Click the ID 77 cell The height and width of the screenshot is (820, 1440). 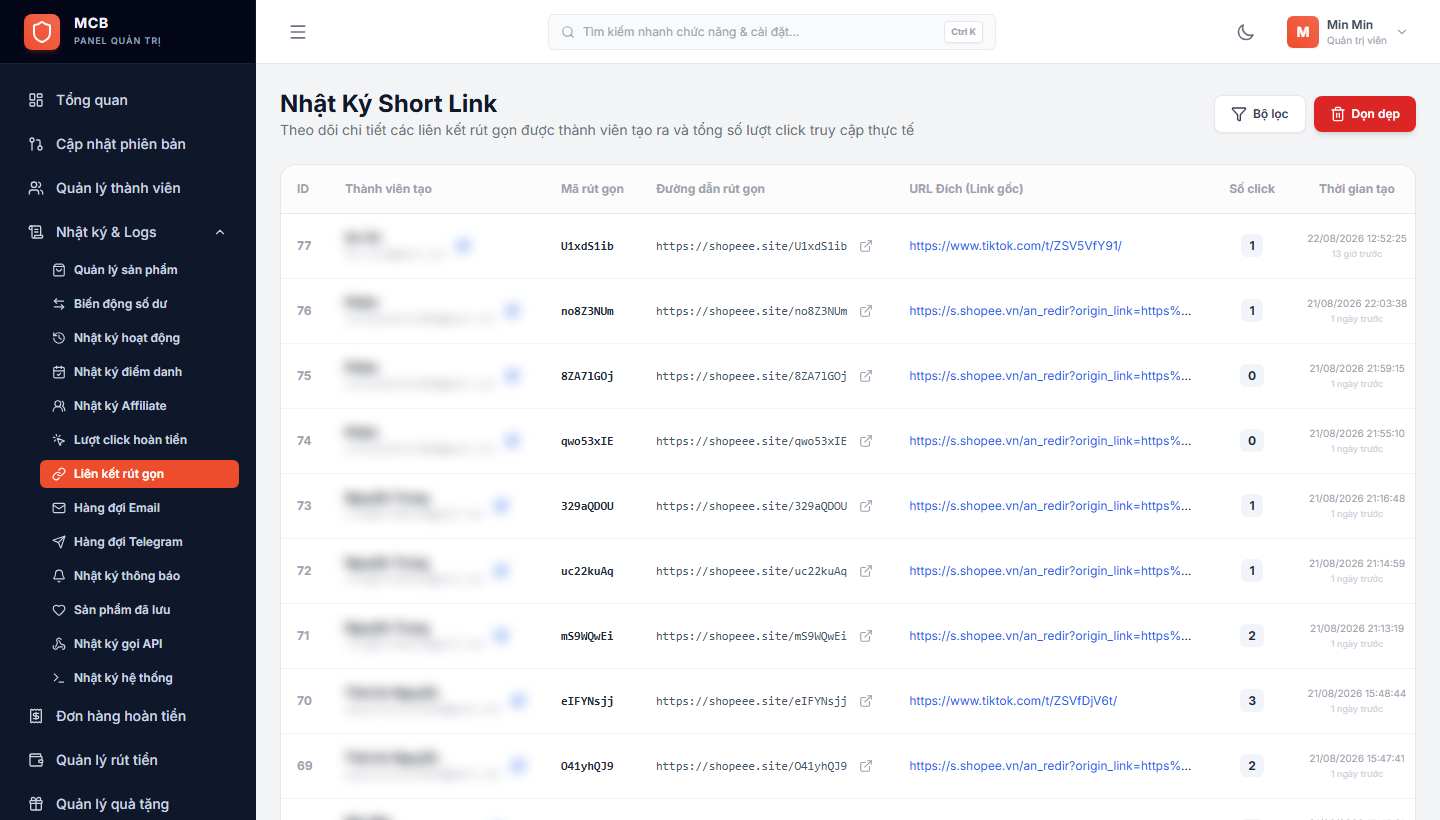[304, 246]
